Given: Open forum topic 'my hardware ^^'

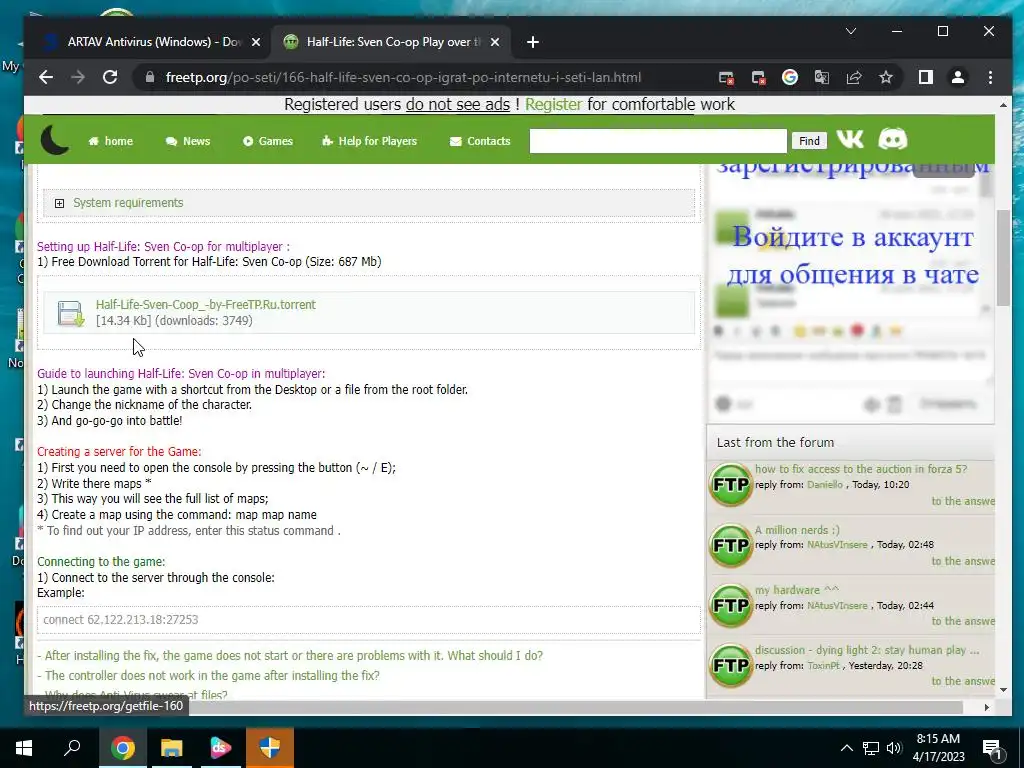Looking at the screenshot, I should (x=797, y=590).
